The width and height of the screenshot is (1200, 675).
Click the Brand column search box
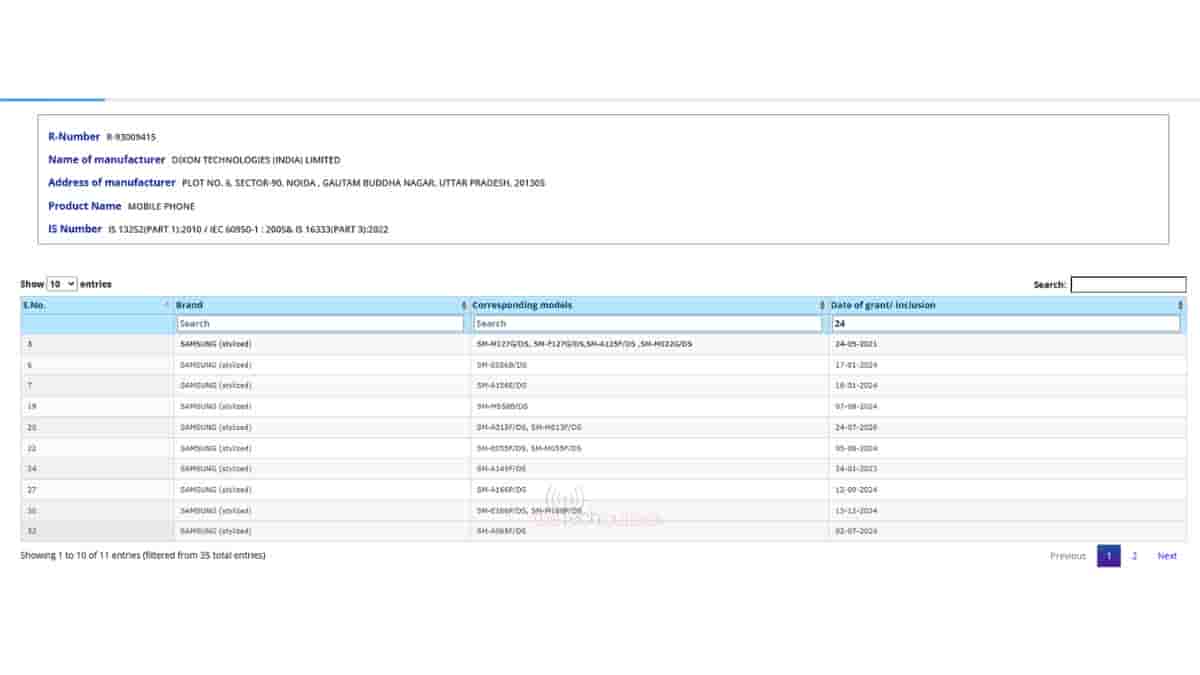[318, 323]
